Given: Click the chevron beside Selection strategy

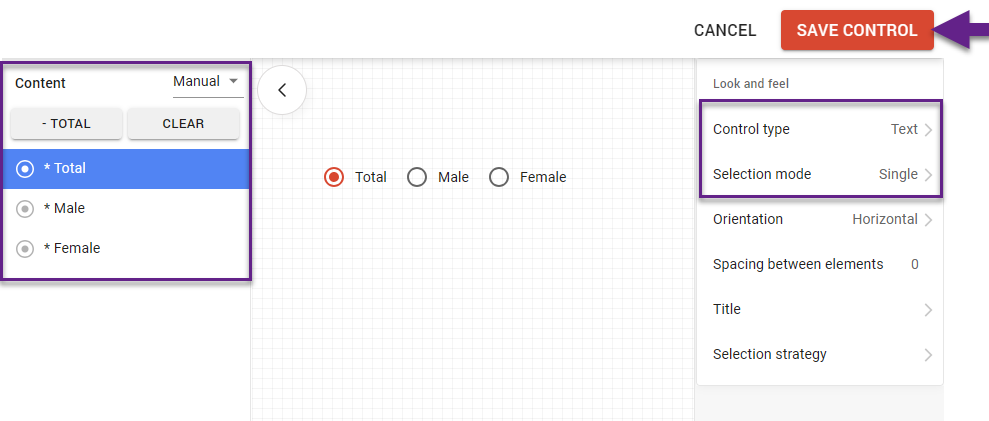Looking at the screenshot, I should tap(928, 355).
